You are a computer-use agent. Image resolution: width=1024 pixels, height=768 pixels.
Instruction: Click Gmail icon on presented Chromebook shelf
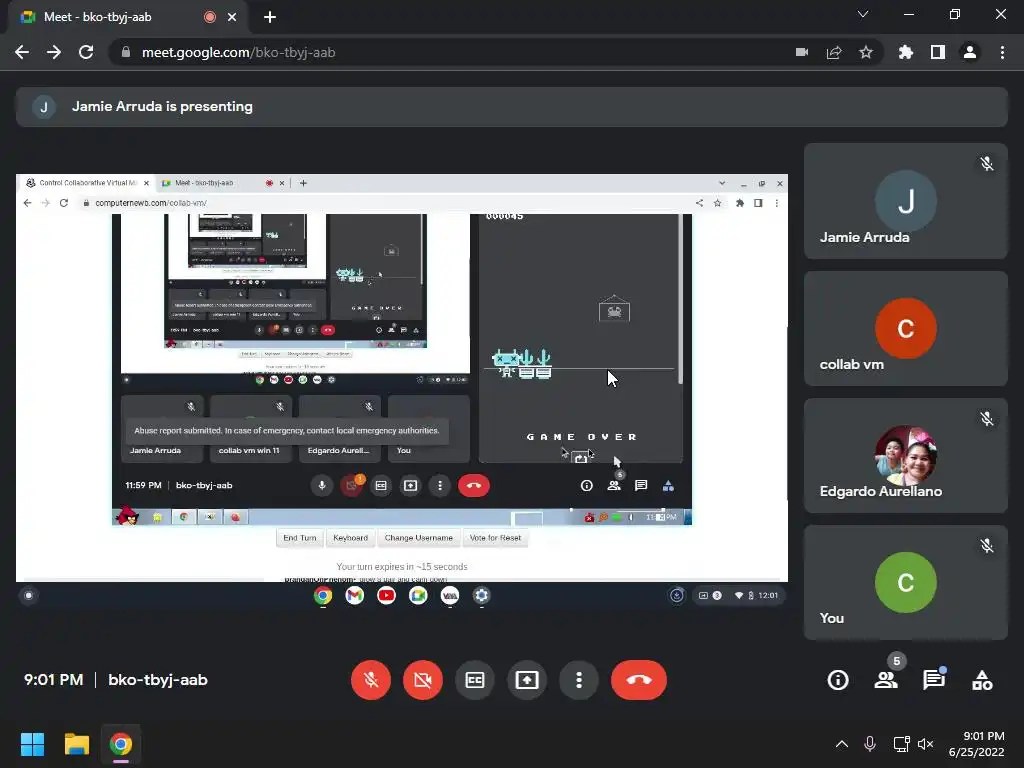pos(355,596)
